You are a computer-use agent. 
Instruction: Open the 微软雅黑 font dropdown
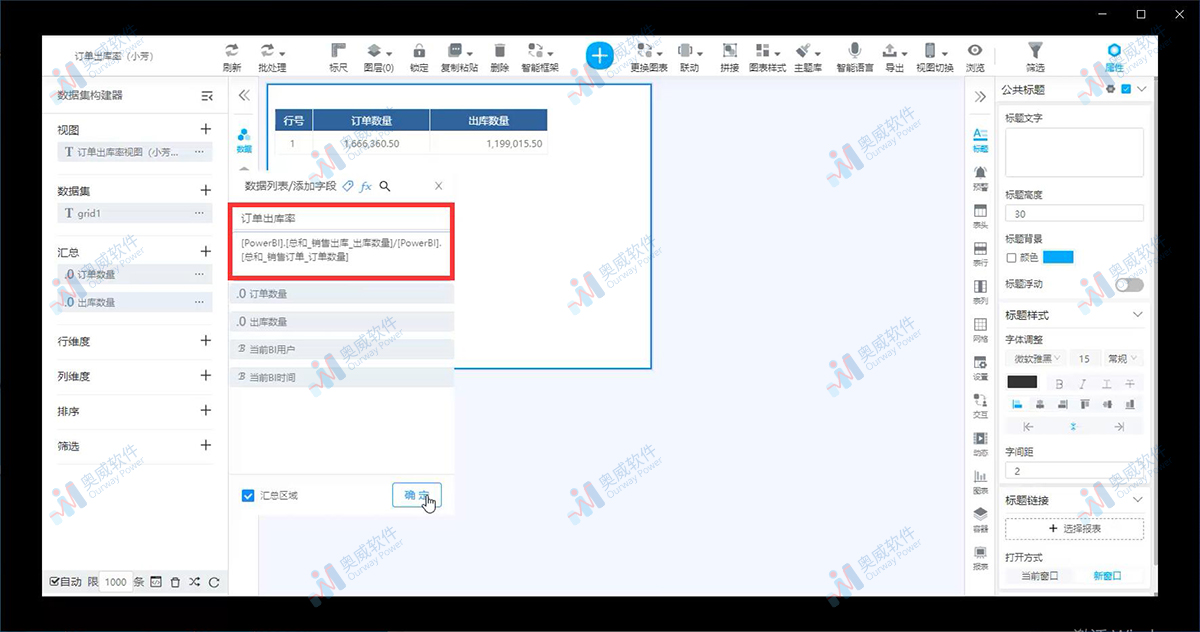click(1035, 358)
